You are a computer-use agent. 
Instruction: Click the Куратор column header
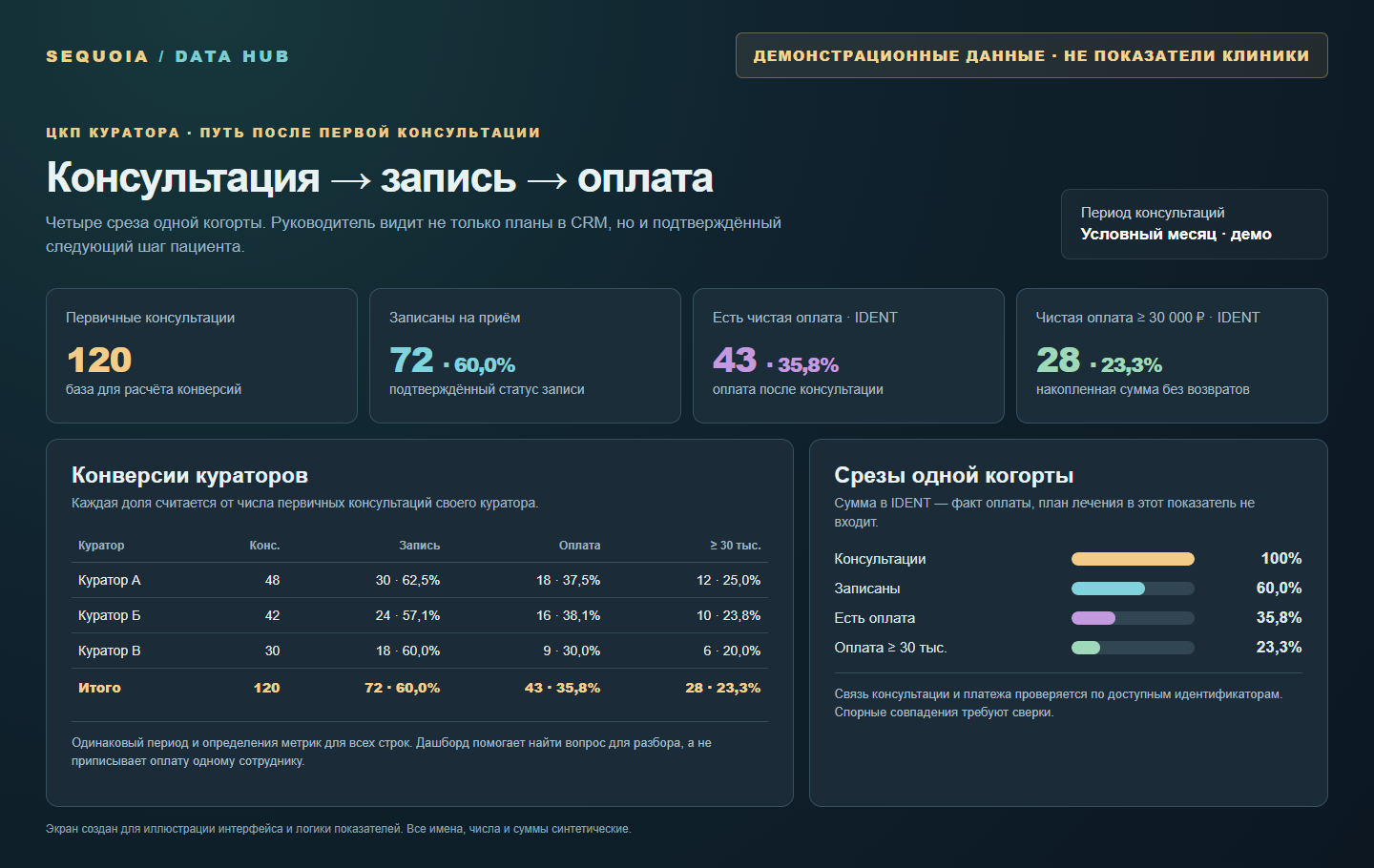pos(101,546)
